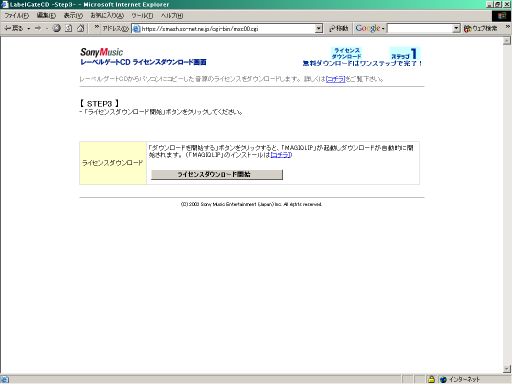Click the Back arrow toolbar button
The image size is (512, 384).
click(13, 28)
